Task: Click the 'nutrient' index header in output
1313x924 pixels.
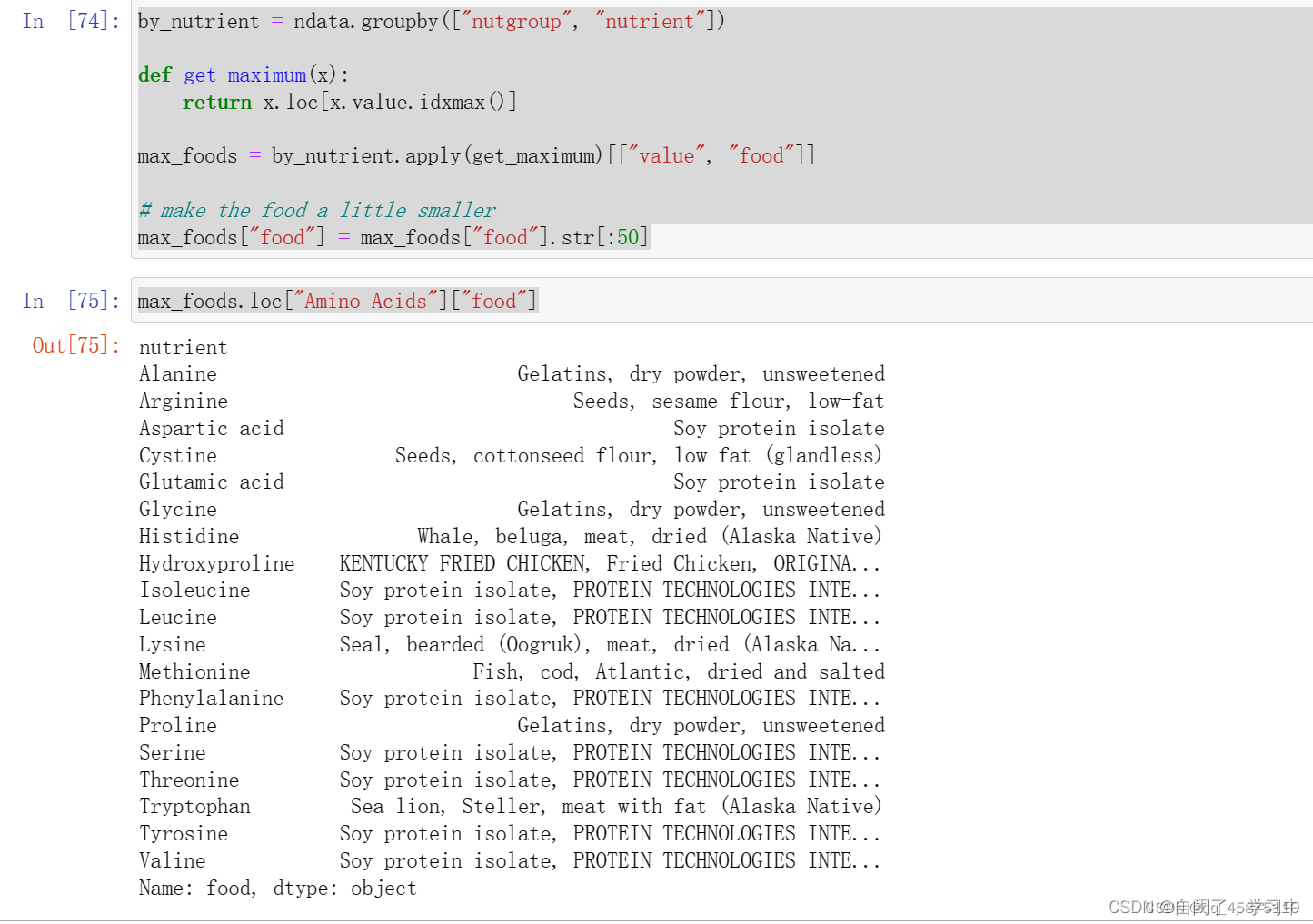Action: pyautogui.click(x=184, y=348)
